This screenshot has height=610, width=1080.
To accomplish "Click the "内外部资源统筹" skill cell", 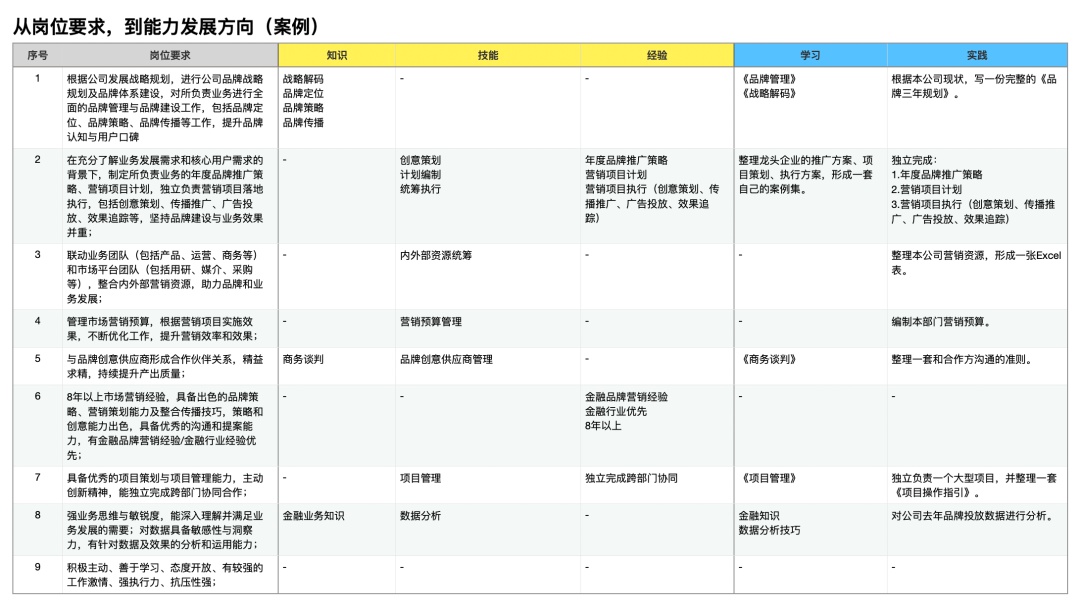I will tap(435, 255).
